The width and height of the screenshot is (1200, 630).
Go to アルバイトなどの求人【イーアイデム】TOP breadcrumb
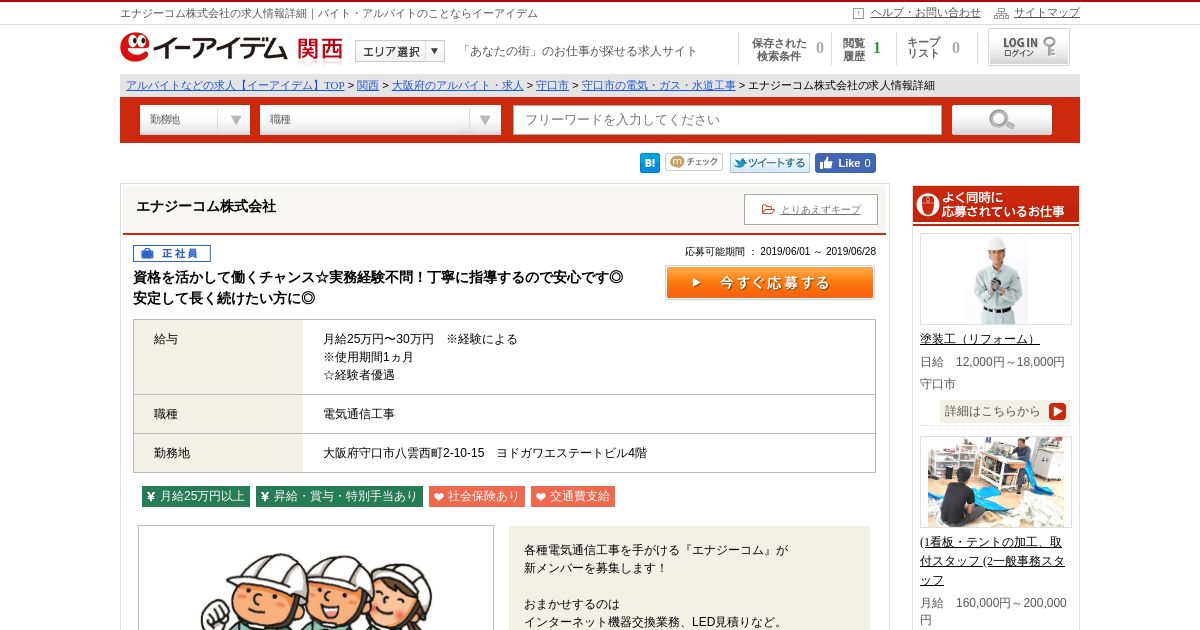tap(235, 85)
